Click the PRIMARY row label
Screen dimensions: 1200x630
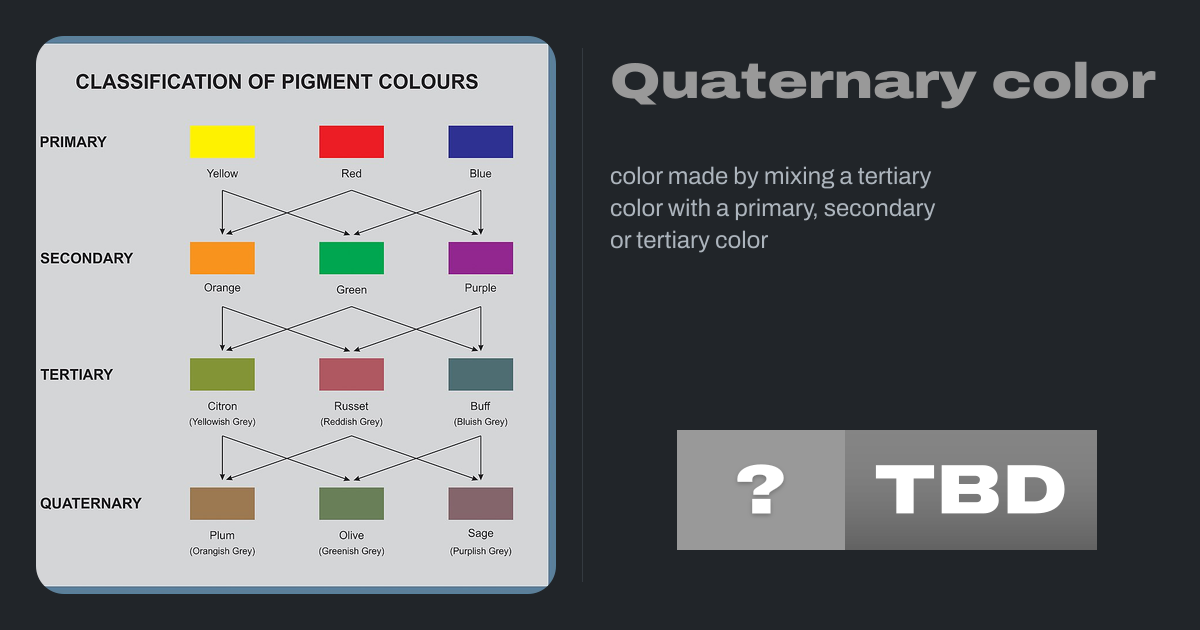click(x=73, y=142)
